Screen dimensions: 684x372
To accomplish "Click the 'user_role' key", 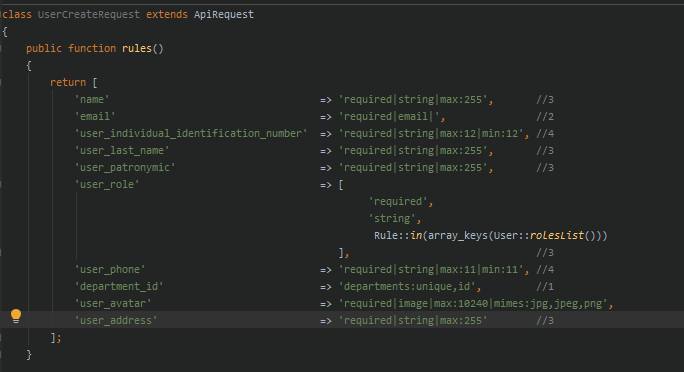I will (107, 184).
